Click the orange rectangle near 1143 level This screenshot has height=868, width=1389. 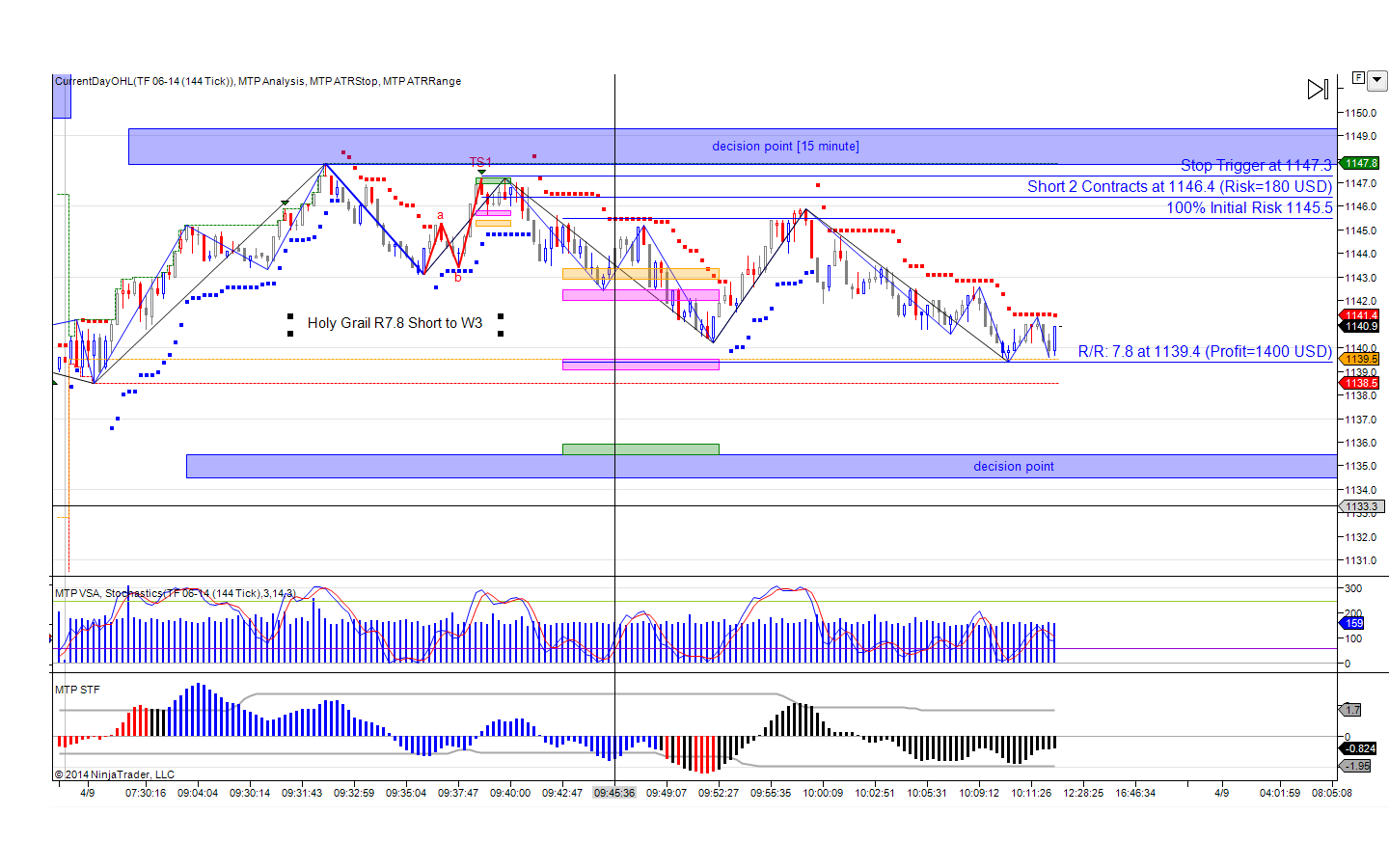tap(640, 274)
